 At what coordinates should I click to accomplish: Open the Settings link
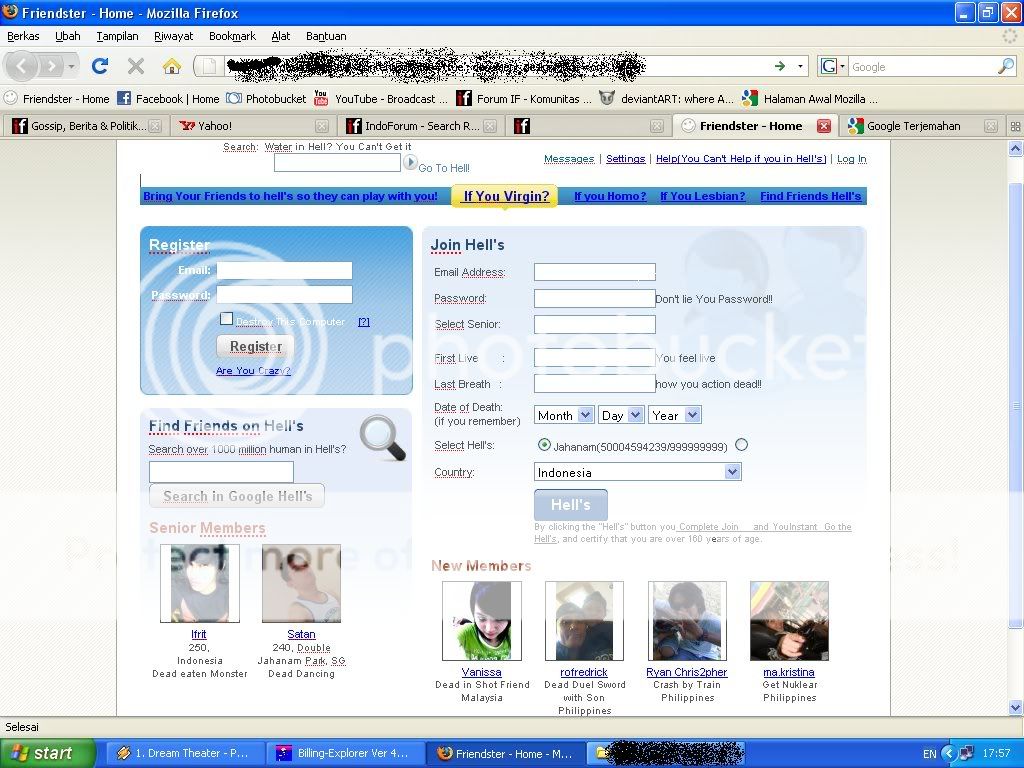point(625,159)
